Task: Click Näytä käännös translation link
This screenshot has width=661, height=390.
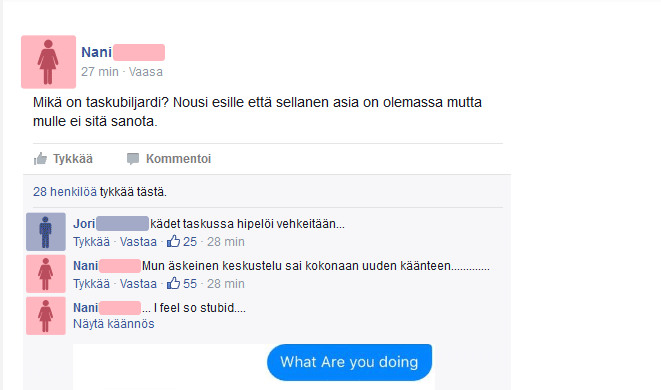Action: pyautogui.click(x=114, y=324)
